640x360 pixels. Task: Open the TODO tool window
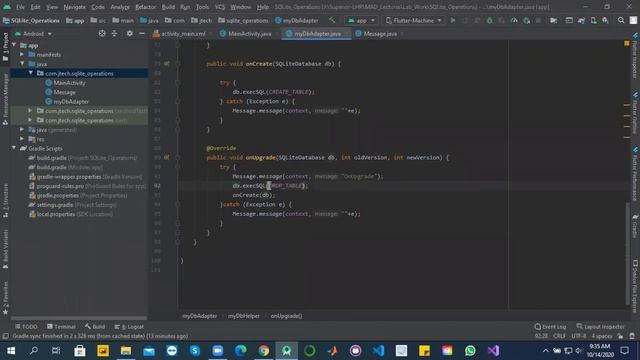coord(26,327)
